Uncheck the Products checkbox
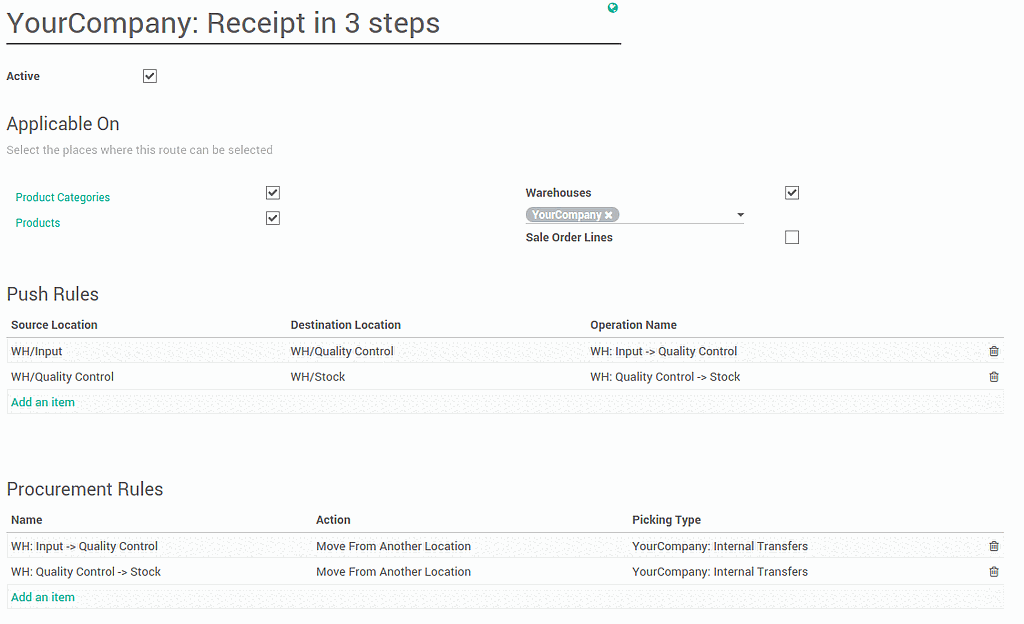 tap(273, 218)
